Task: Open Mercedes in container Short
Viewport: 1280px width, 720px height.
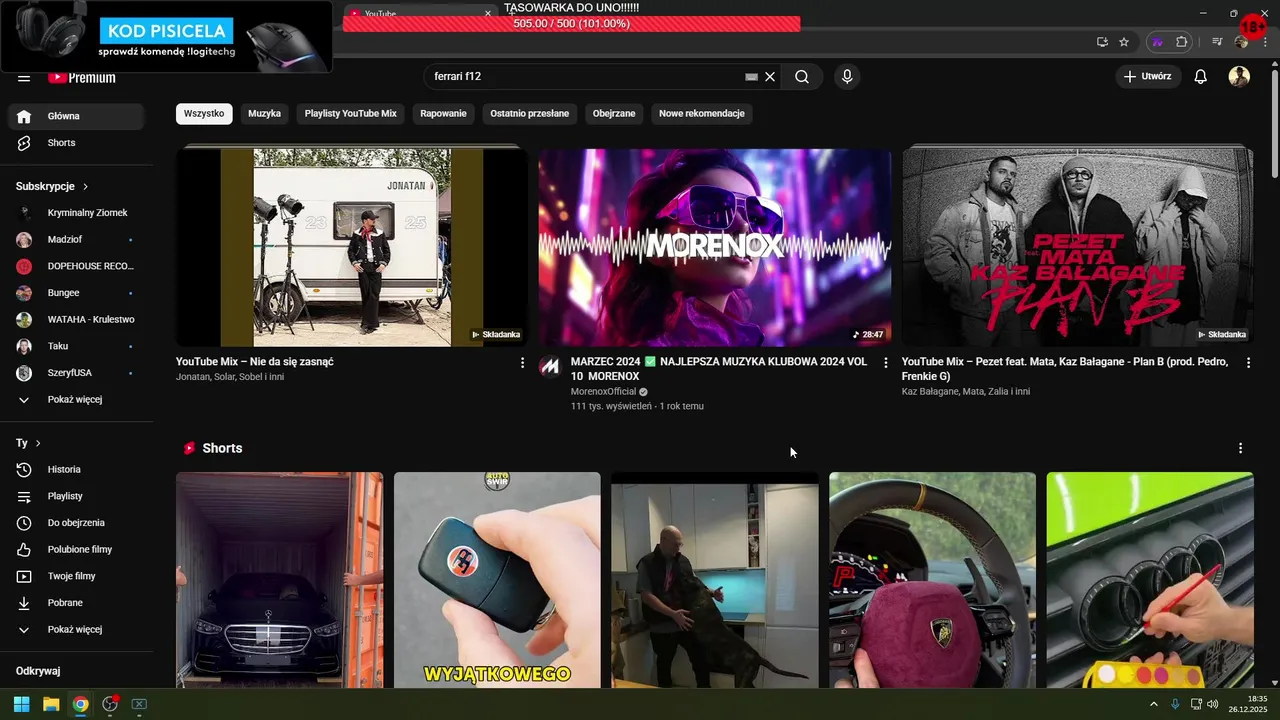Action: (x=279, y=580)
